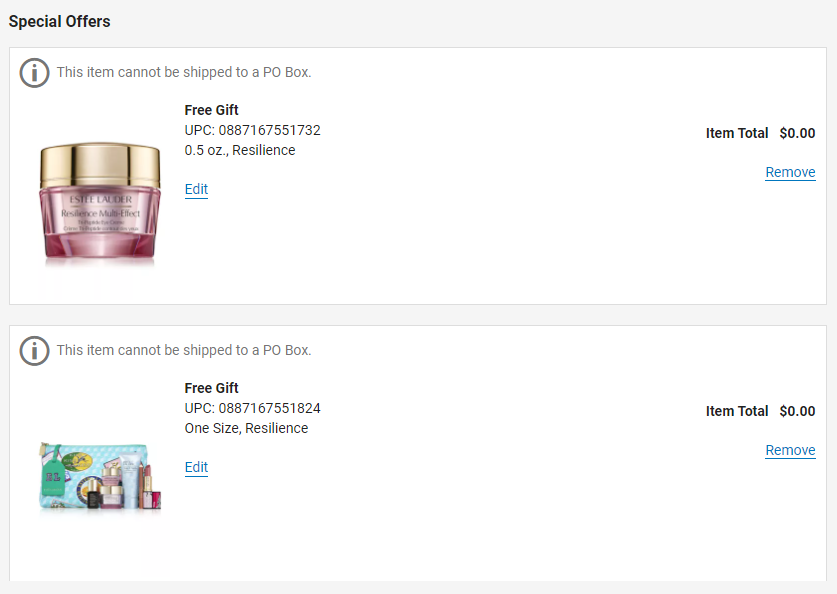Click the PO Box shipping notice in second card

pyautogui.click(x=184, y=350)
